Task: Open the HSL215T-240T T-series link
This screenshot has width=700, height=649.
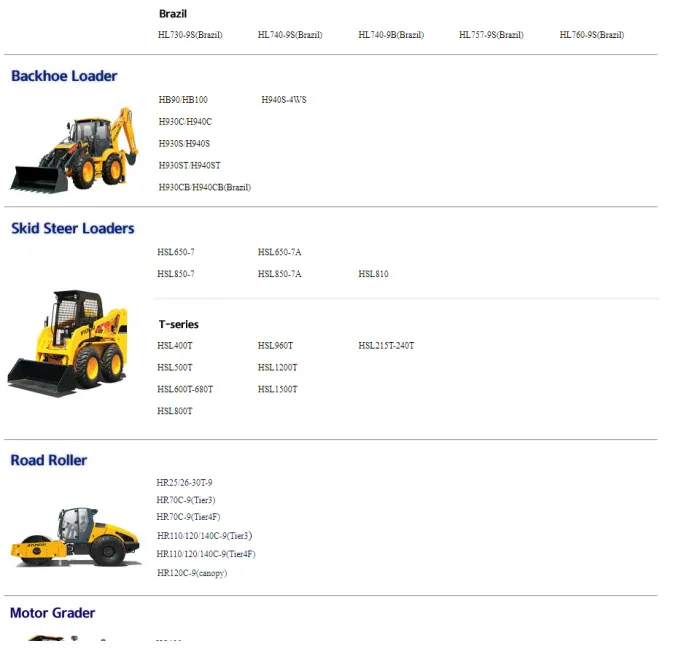Action: tap(386, 345)
